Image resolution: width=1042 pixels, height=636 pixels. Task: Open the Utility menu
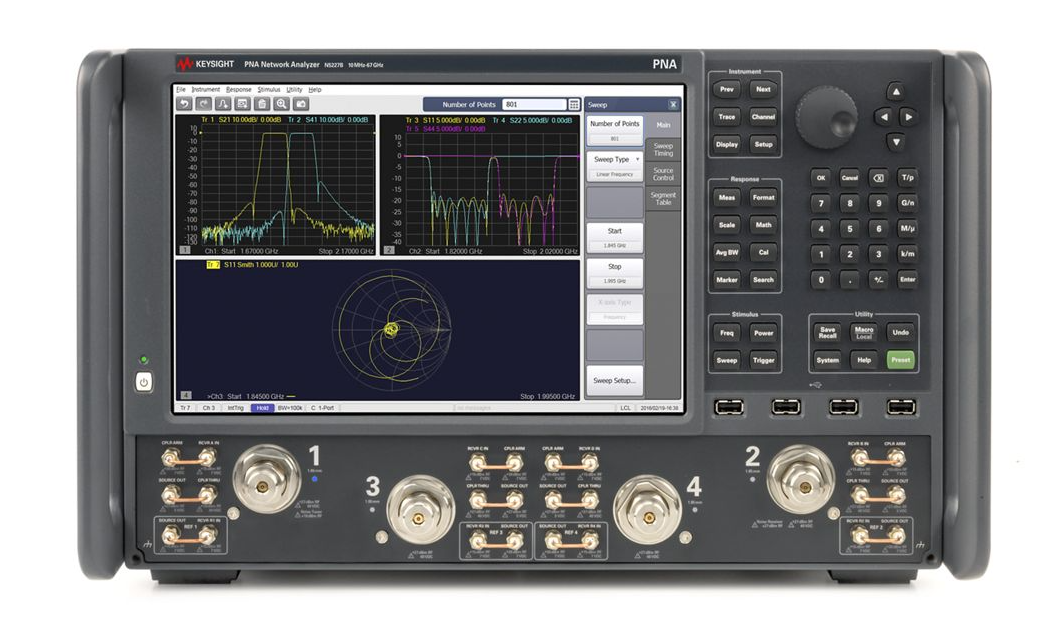tap(294, 89)
